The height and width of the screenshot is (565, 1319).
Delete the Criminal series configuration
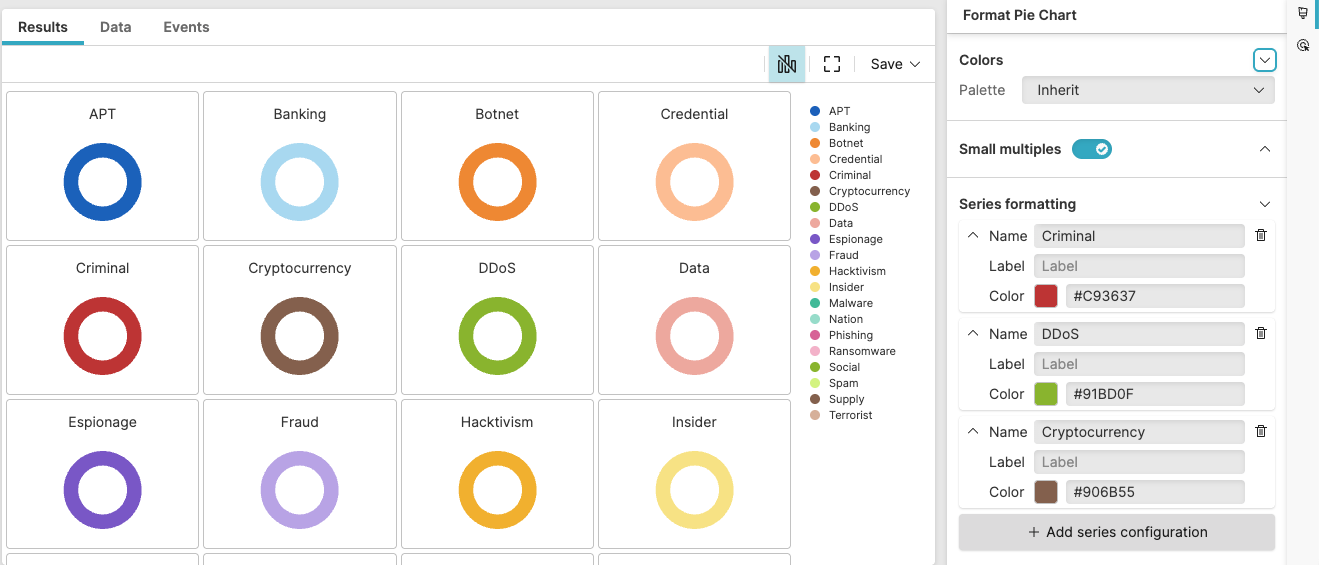coord(1260,235)
